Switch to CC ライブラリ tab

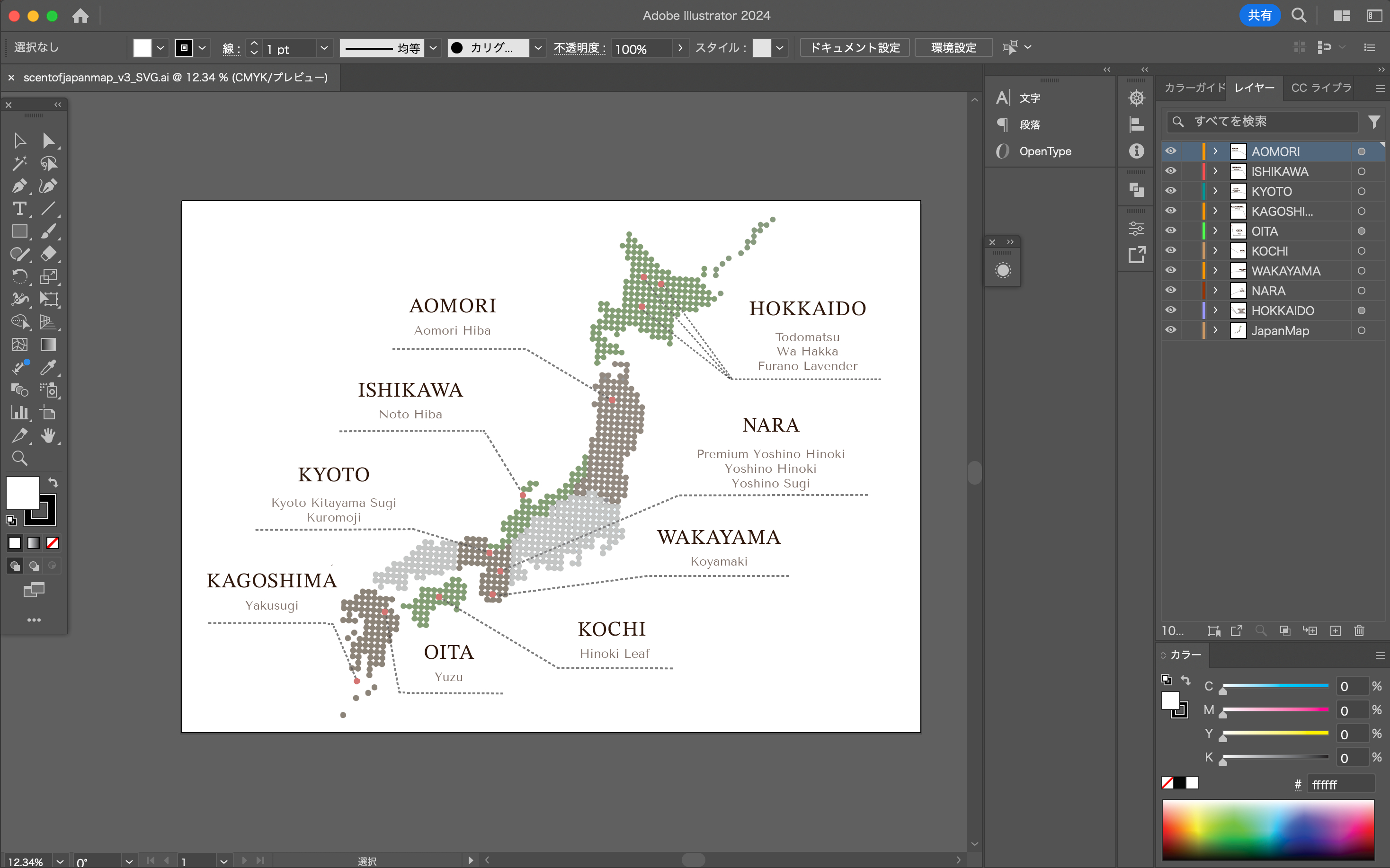1320,88
